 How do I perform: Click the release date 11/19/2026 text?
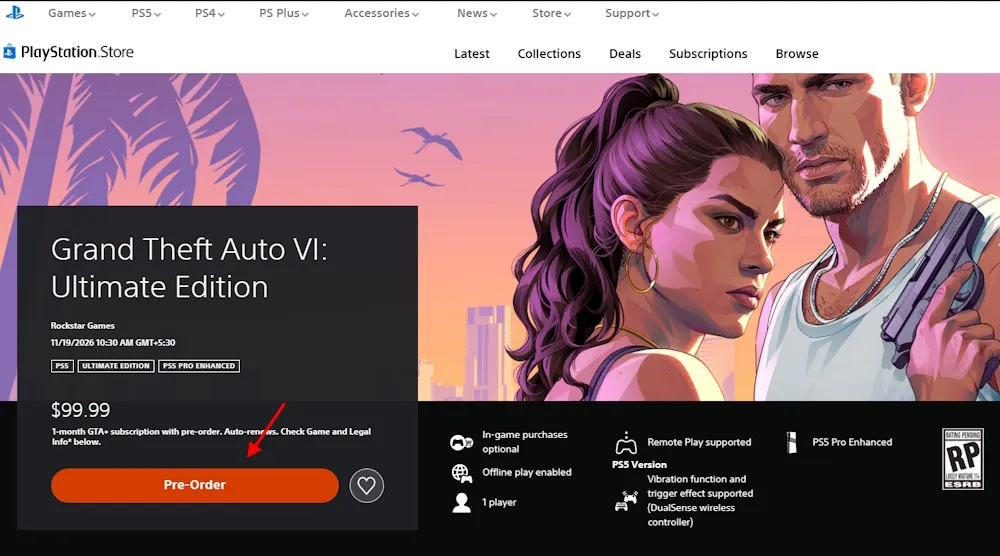113,342
